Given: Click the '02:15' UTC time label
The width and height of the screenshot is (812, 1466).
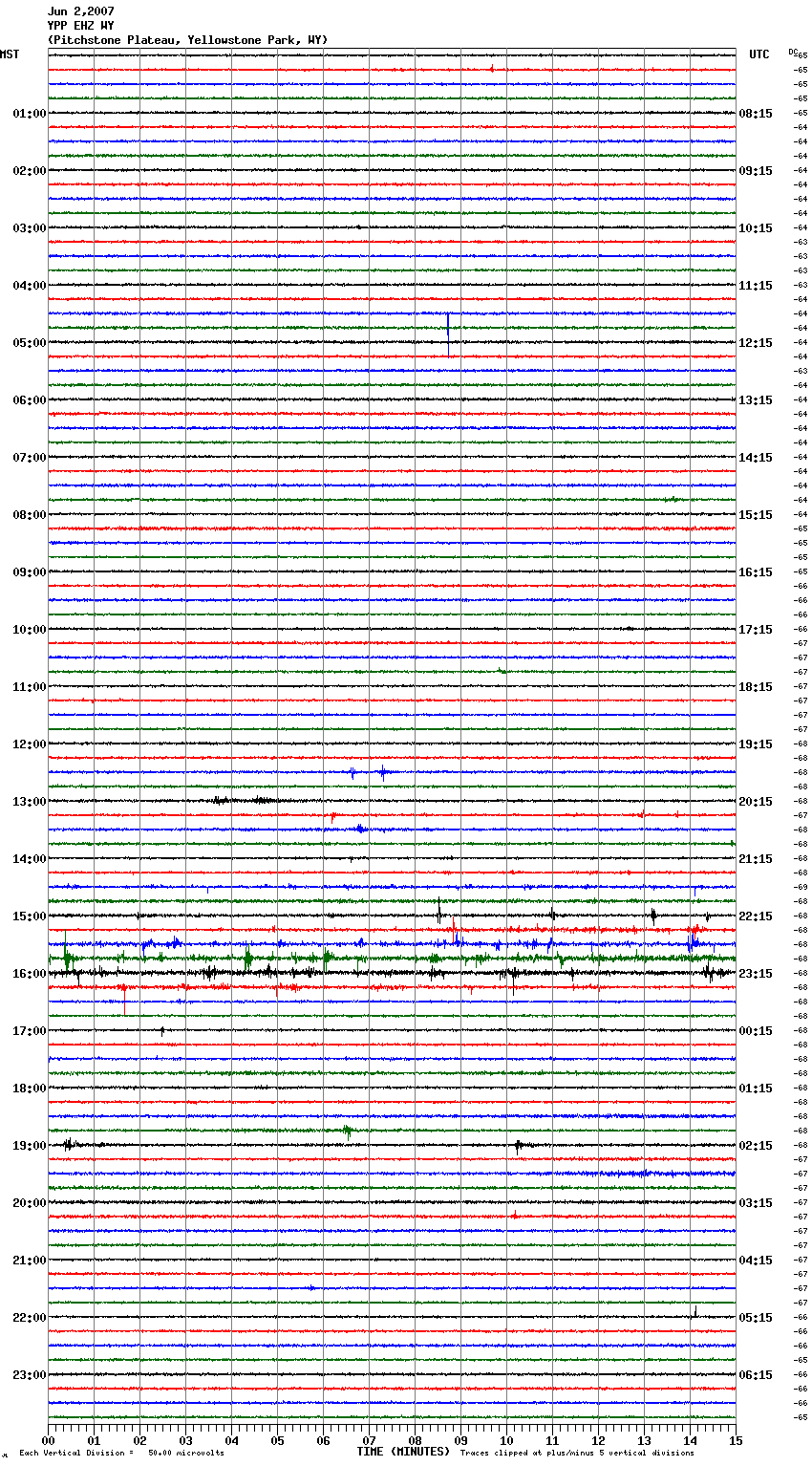Looking at the screenshot, I should pyautogui.click(x=756, y=1146).
